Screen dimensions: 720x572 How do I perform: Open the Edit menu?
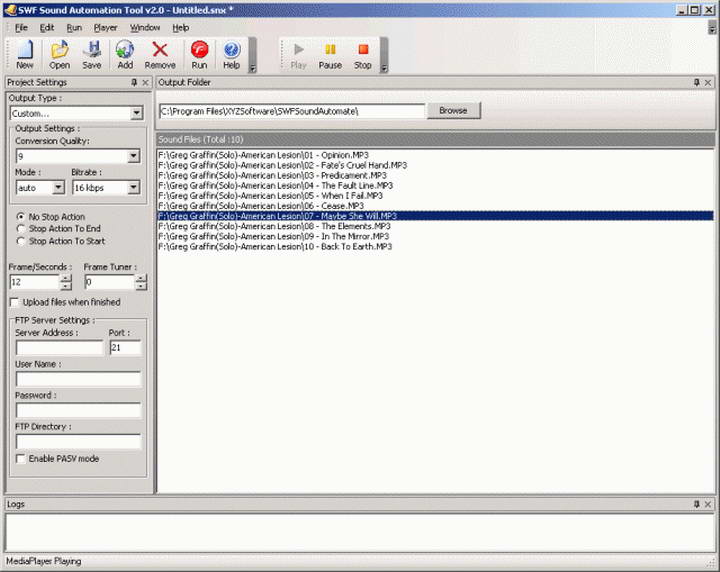(x=47, y=28)
